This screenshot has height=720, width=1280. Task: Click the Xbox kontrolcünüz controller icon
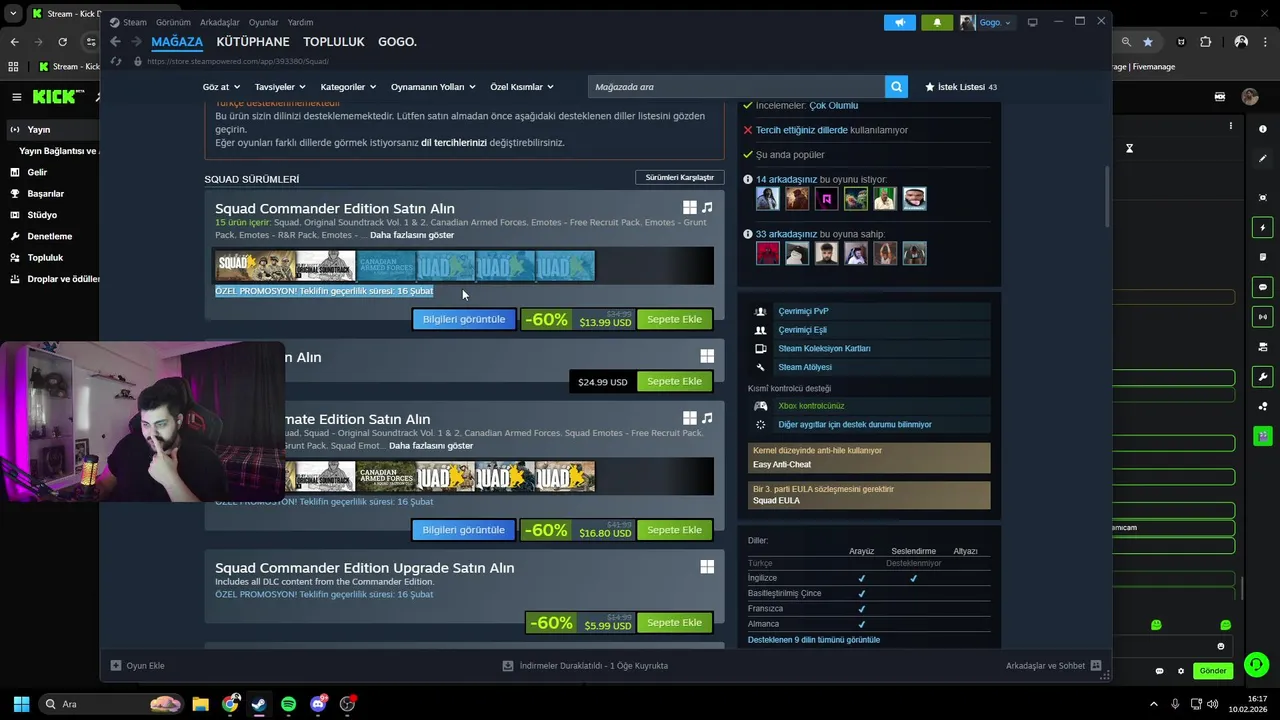[x=761, y=406]
